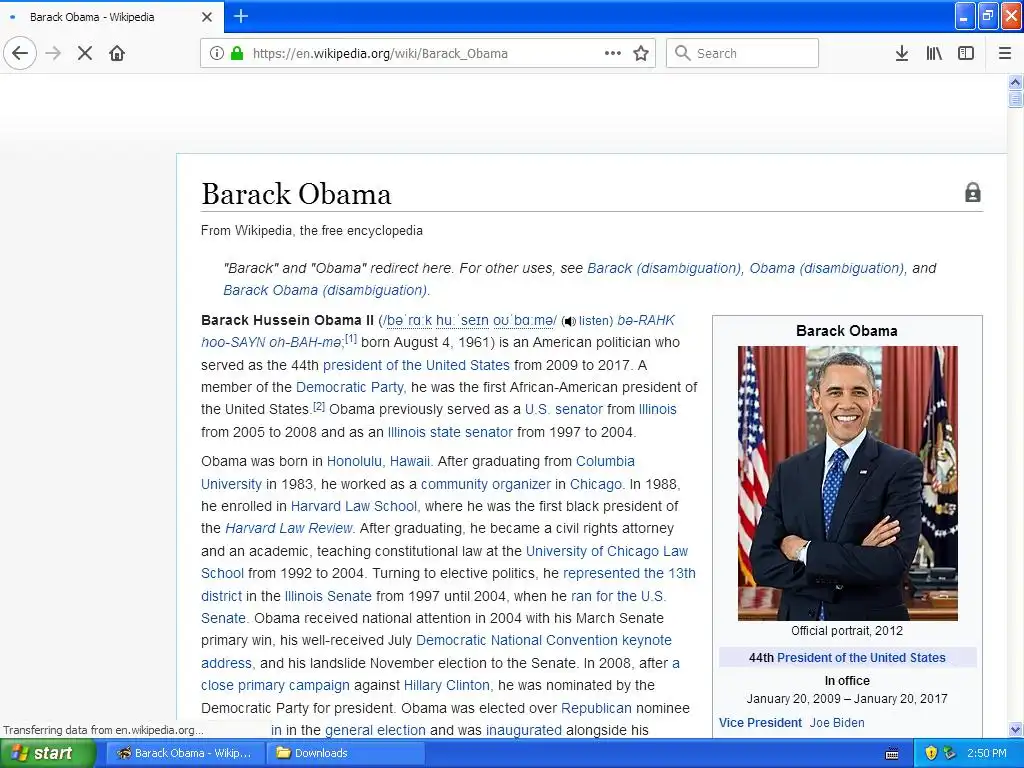
Task: Open a new tab with plus button
Action: (241, 16)
